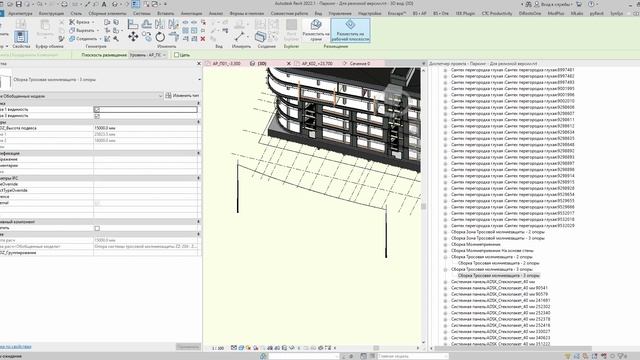Toggle the second visibility checkbox in Properties

pos(97,116)
